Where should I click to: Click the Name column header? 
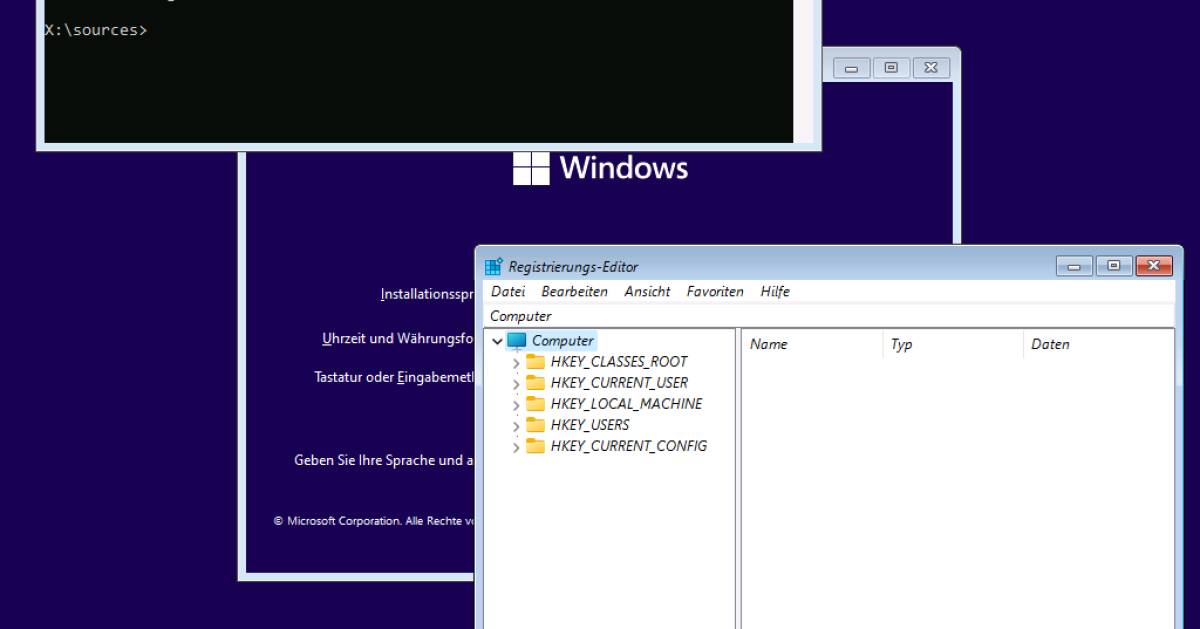tap(813, 344)
